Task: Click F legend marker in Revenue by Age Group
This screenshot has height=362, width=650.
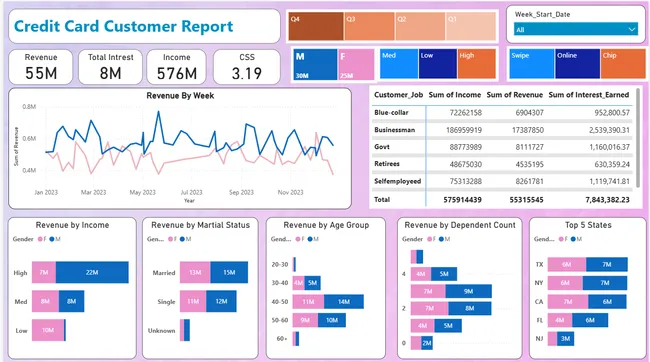Action: click(298, 239)
